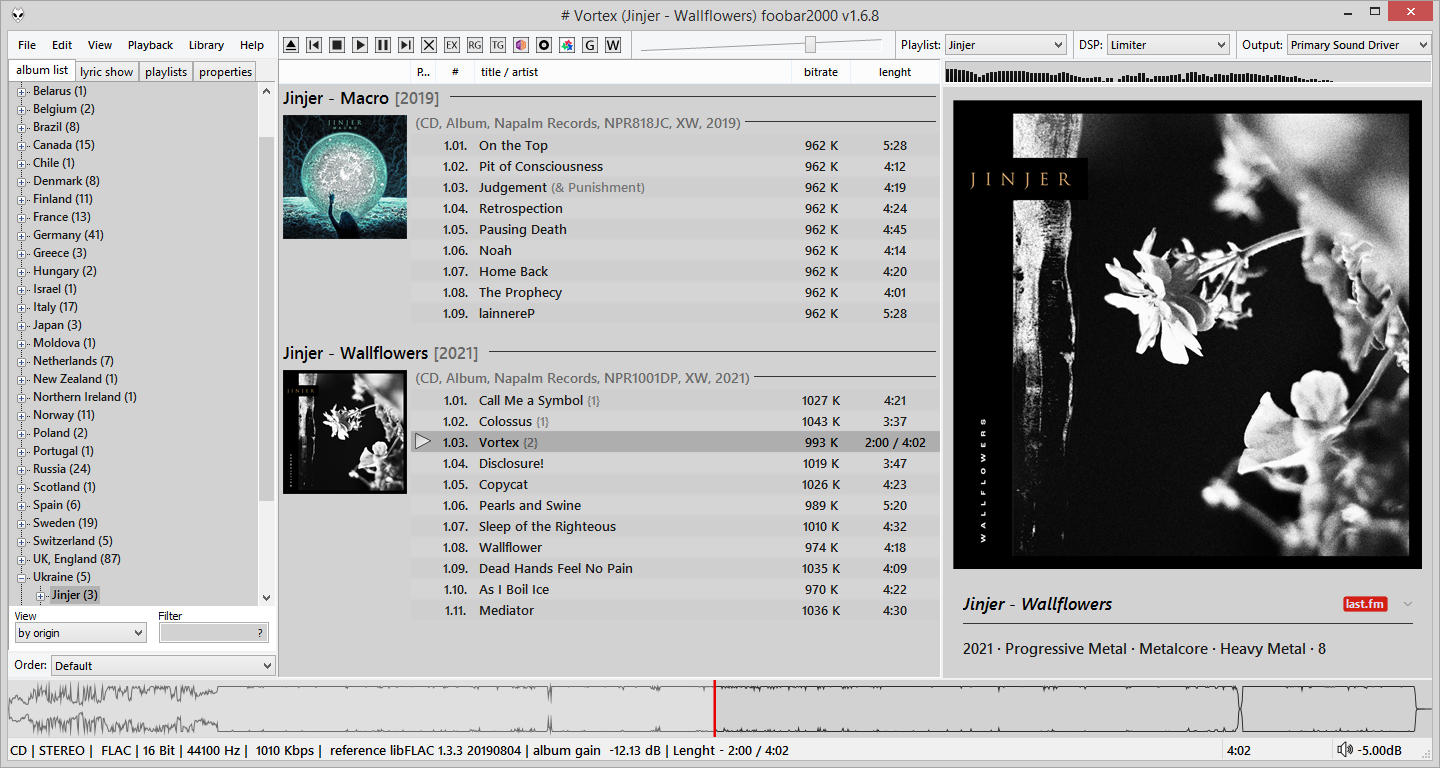Open the Playlist dropdown showing Jinjer
The height and width of the screenshot is (768, 1440).
[x=1006, y=45]
